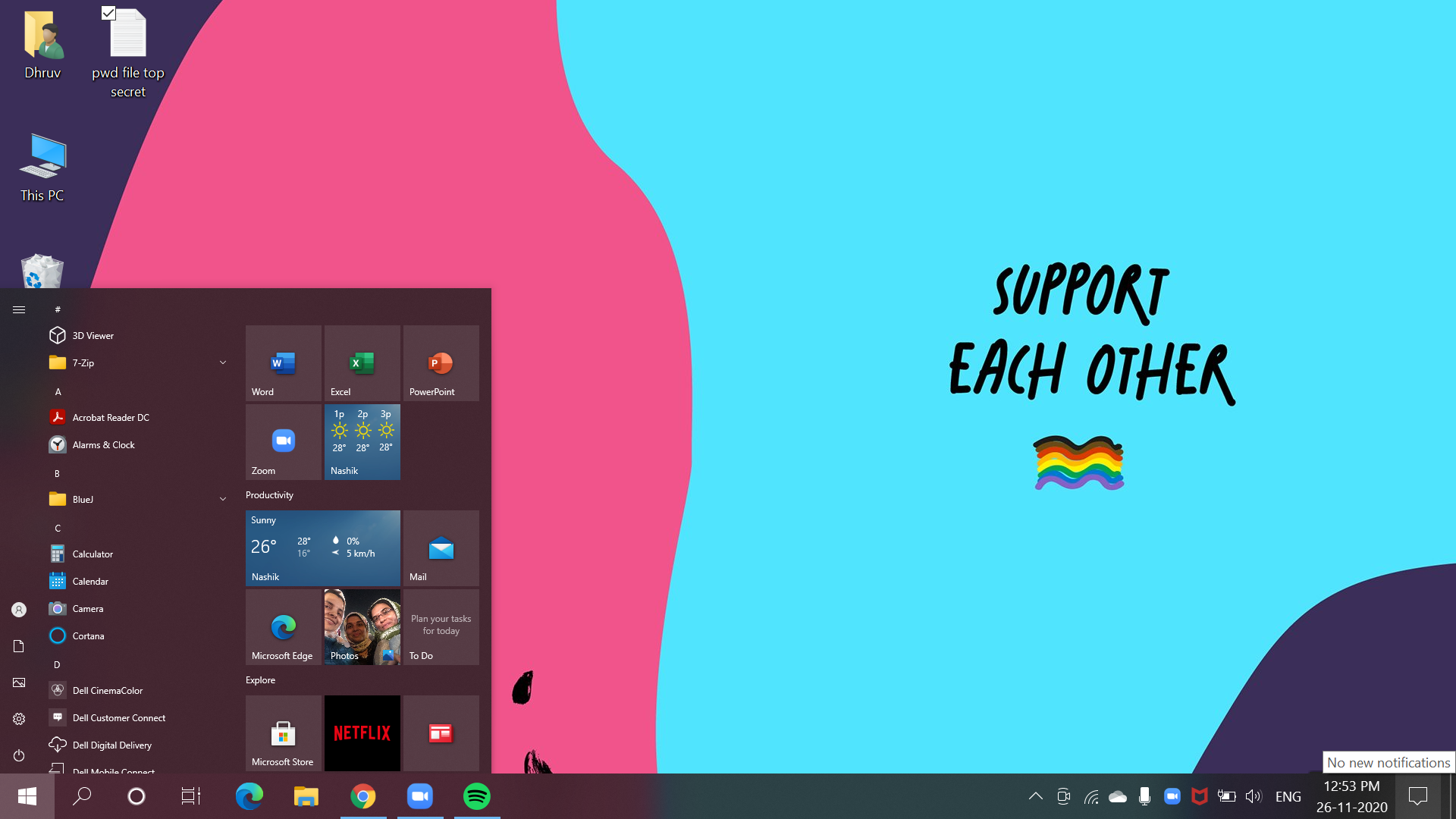Screen dimensions: 1456x819
Task: Show hidden tray icons chevron
Action: click(x=1036, y=796)
